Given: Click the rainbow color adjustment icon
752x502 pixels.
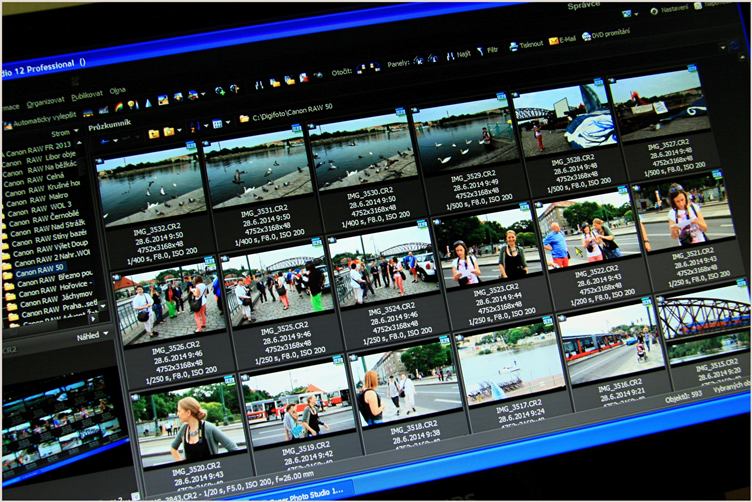Looking at the screenshot, I should click(x=118, y=107).
